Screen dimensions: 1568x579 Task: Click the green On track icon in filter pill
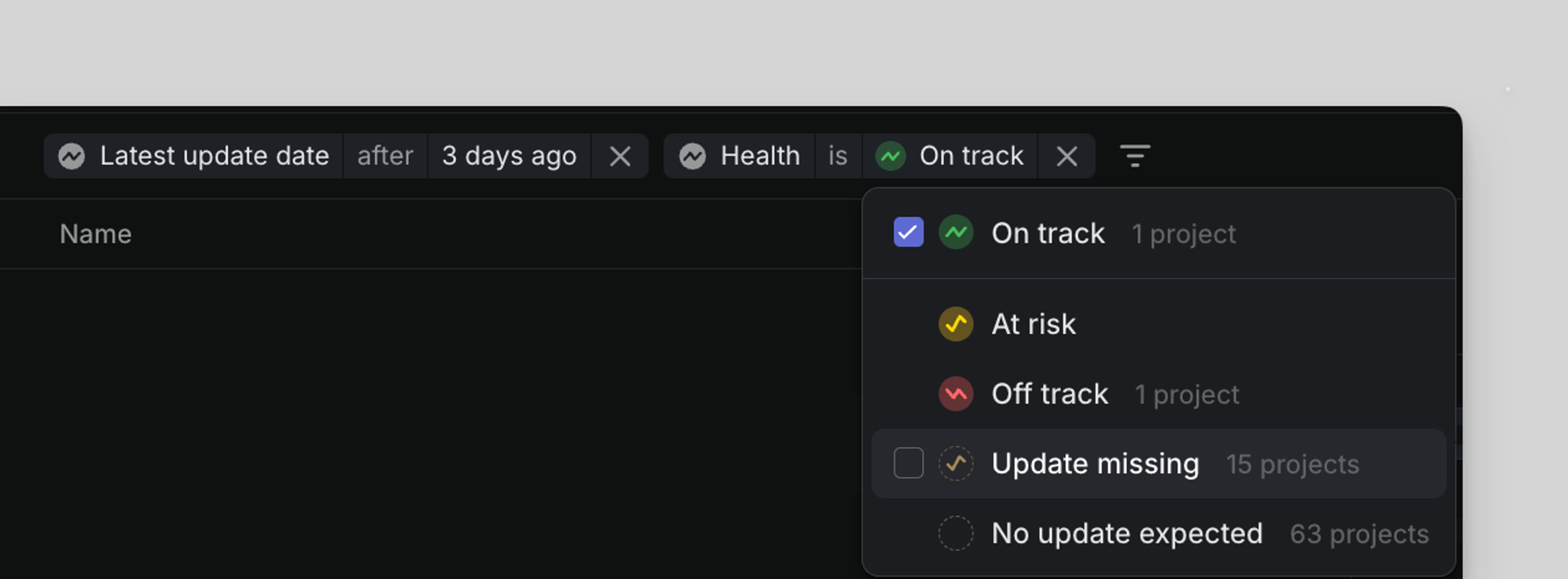891,156
